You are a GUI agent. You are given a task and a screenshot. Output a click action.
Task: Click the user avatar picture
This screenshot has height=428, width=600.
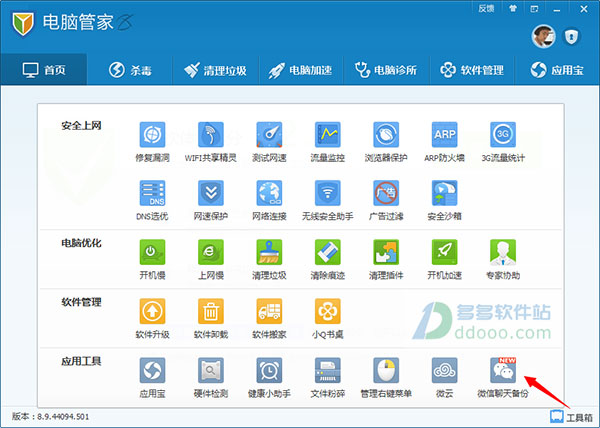pos(543,37)
